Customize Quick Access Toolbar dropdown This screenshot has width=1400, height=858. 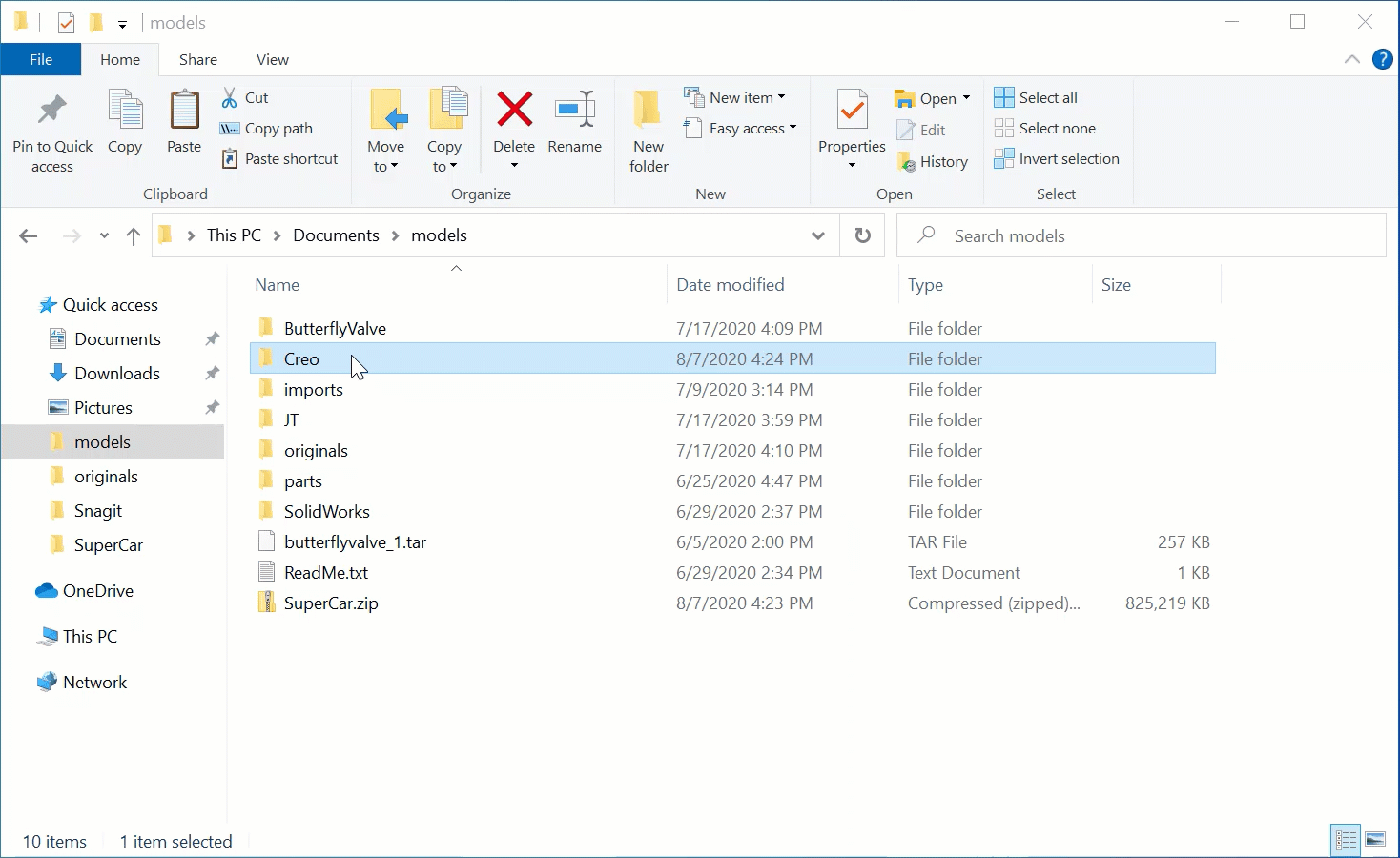(122, 24)
